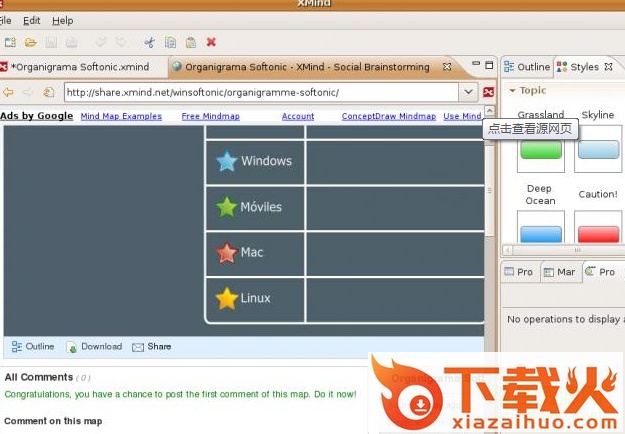Download the shared map
The image size is (625, 434).
94,347
